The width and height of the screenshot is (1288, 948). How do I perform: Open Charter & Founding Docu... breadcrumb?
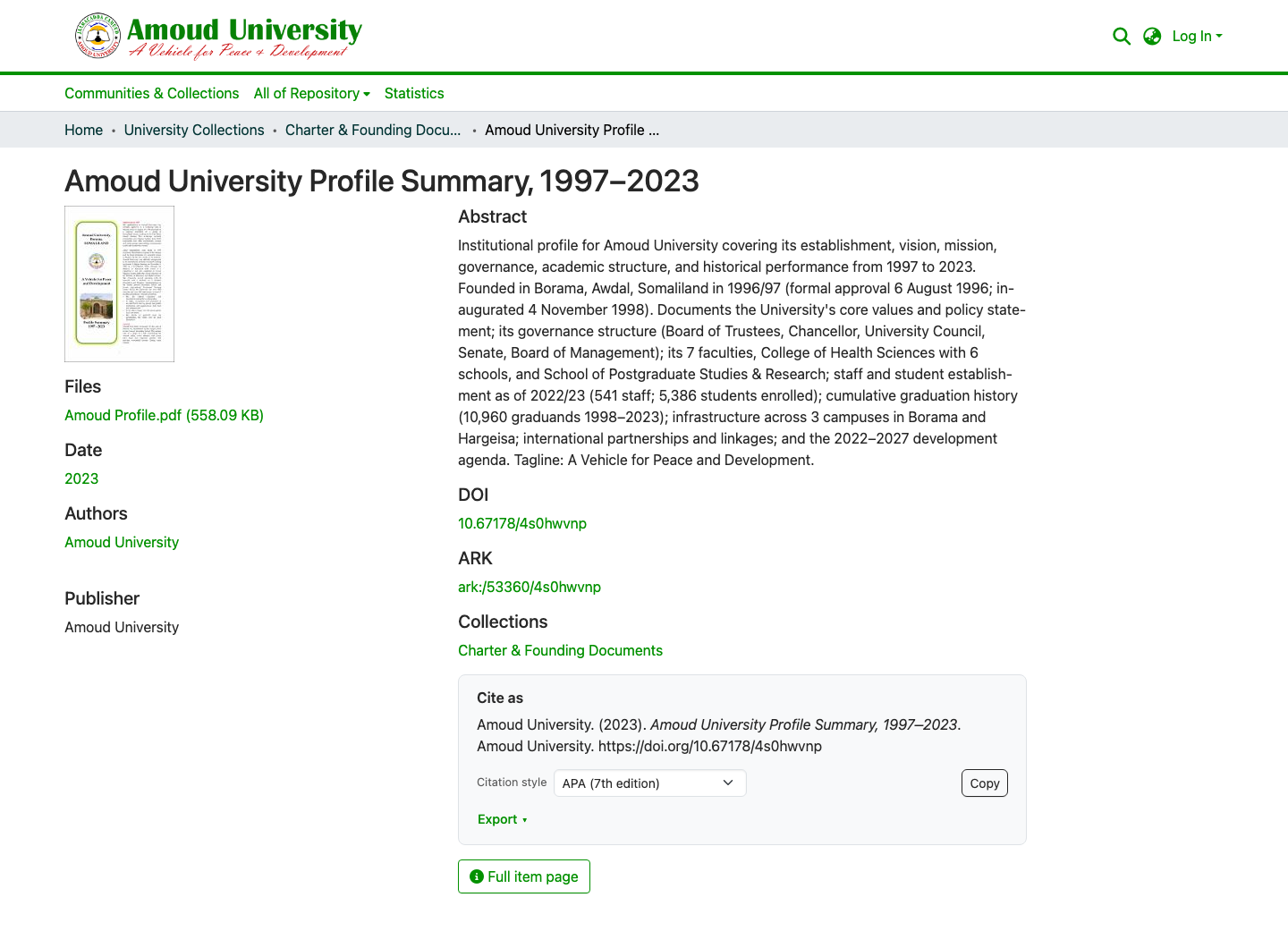373,130
